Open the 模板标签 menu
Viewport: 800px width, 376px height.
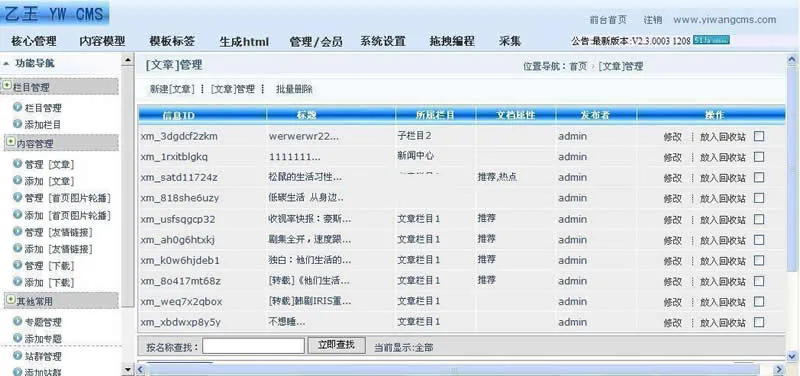click(172, 41)
